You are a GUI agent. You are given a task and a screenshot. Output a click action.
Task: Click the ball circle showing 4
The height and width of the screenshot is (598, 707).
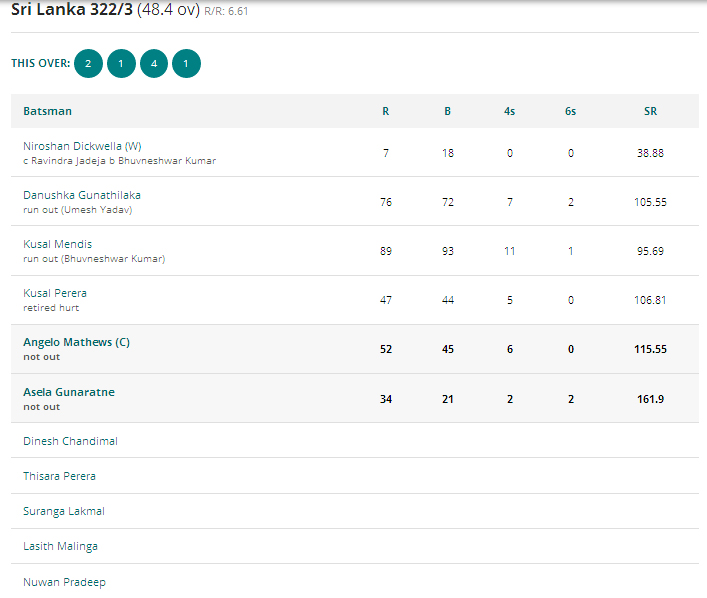coord(154,64)
